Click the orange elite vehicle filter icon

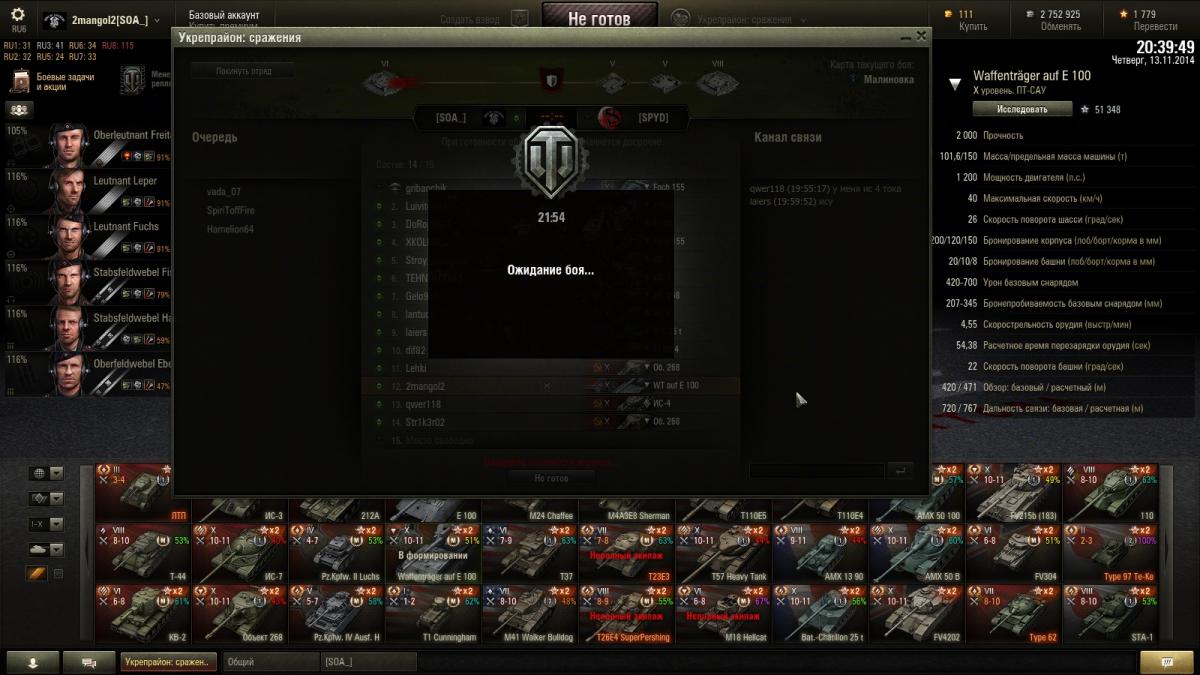pos(38,573)
